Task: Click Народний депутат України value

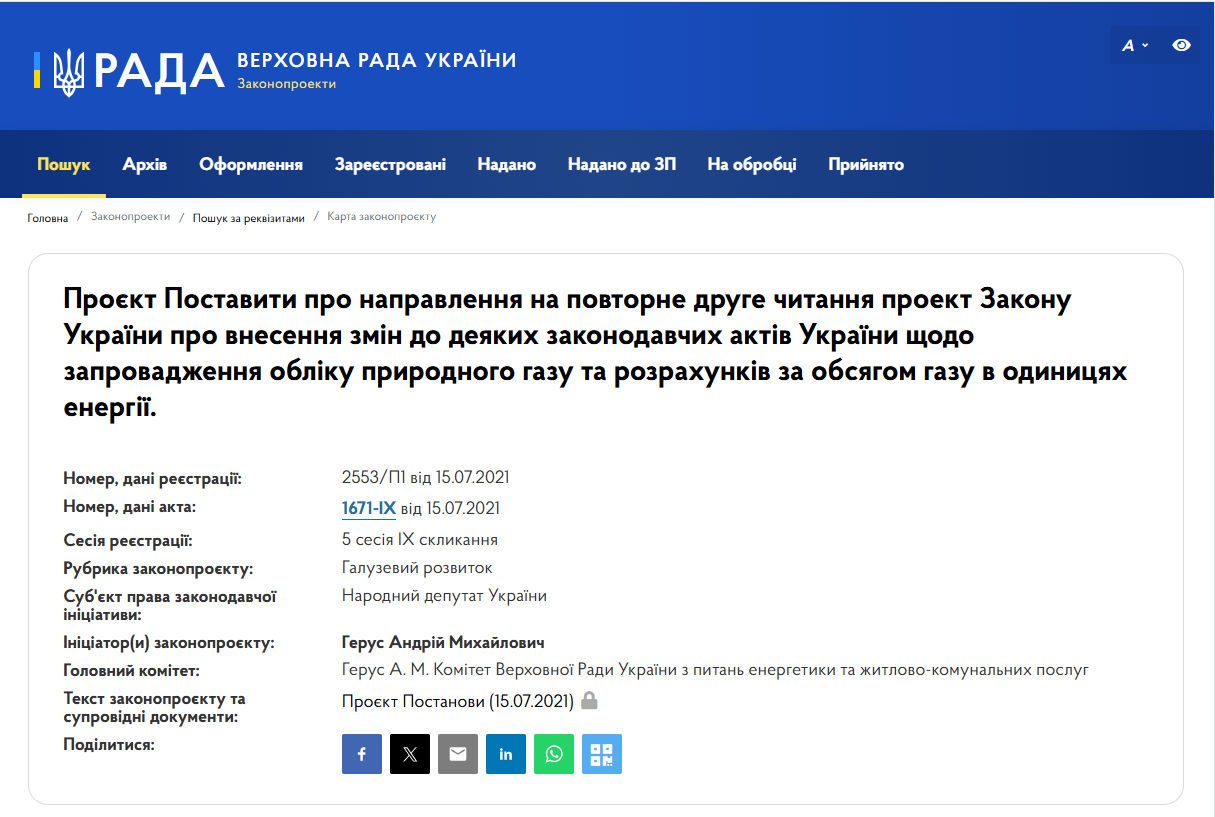Action: coord(445,595)
